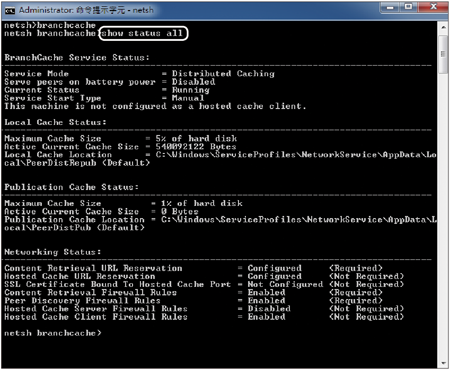Click the 'netsh>branchcache' first command line
This screenshot has height=370, width=450.
click(x=50, y=25)
